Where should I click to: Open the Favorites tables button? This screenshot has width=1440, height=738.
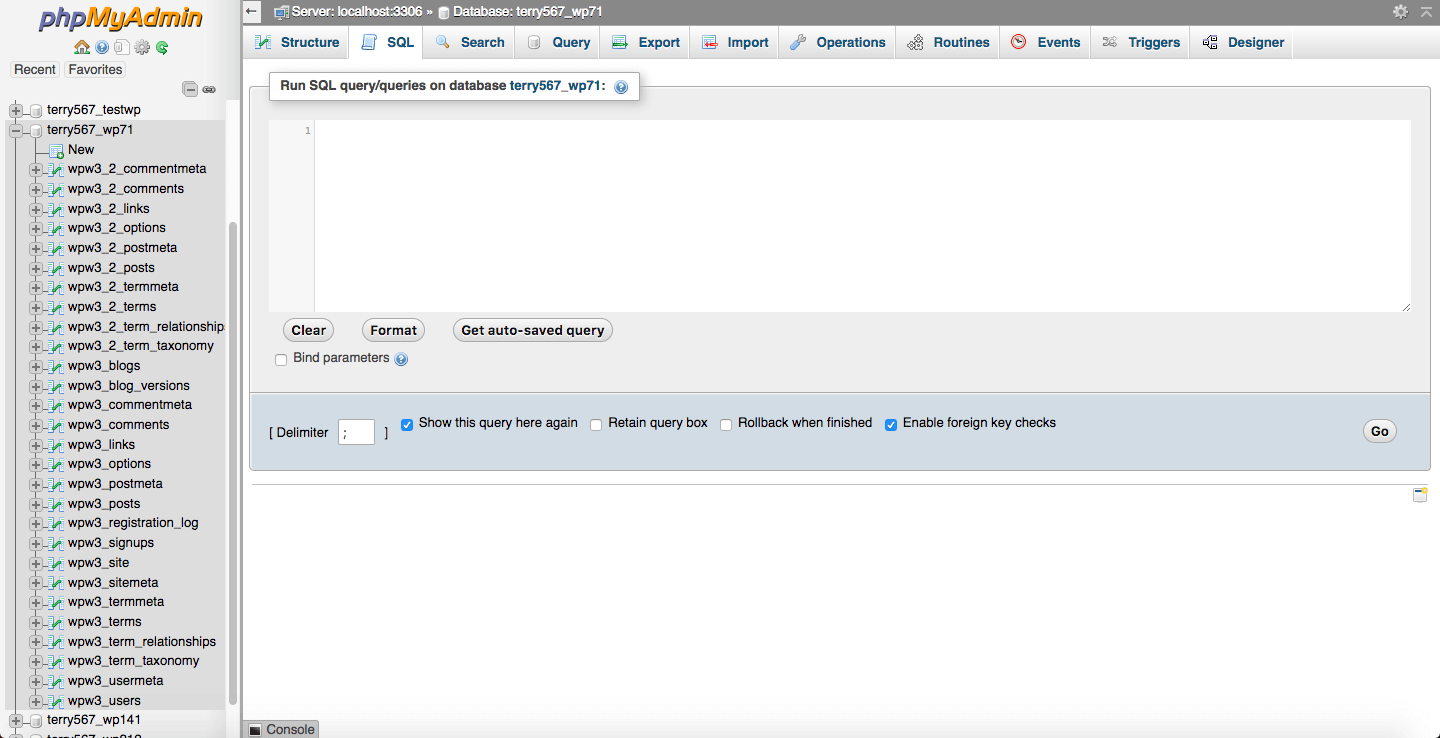coord(95,69)
